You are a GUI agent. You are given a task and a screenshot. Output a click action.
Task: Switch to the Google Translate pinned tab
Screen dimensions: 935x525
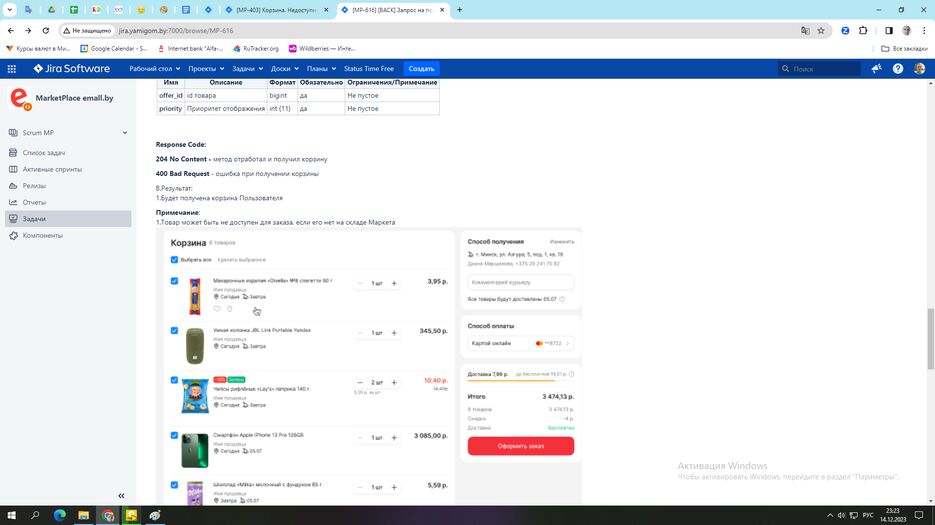[x=29, y=10]
